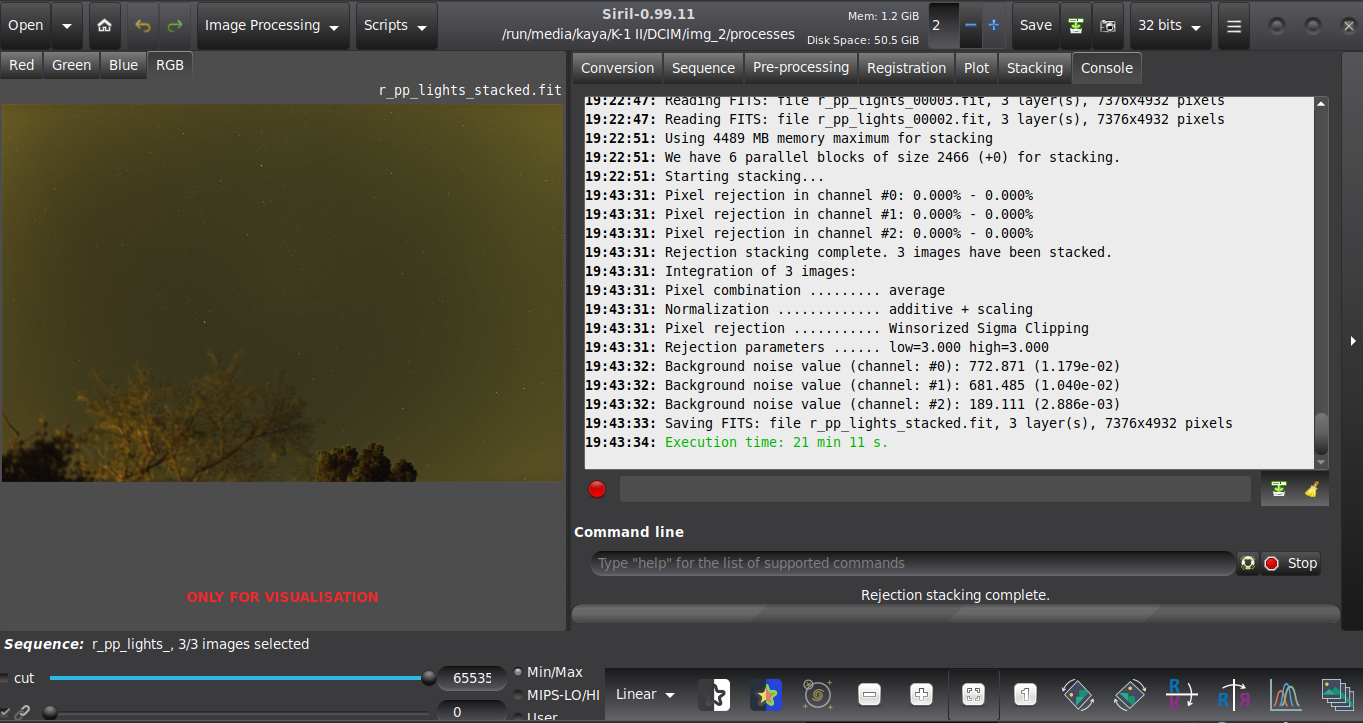Viewport: 1363px width, 723px height.
Task: Take a snapshot with the camera icon
Action: (x=1108, y=26)
